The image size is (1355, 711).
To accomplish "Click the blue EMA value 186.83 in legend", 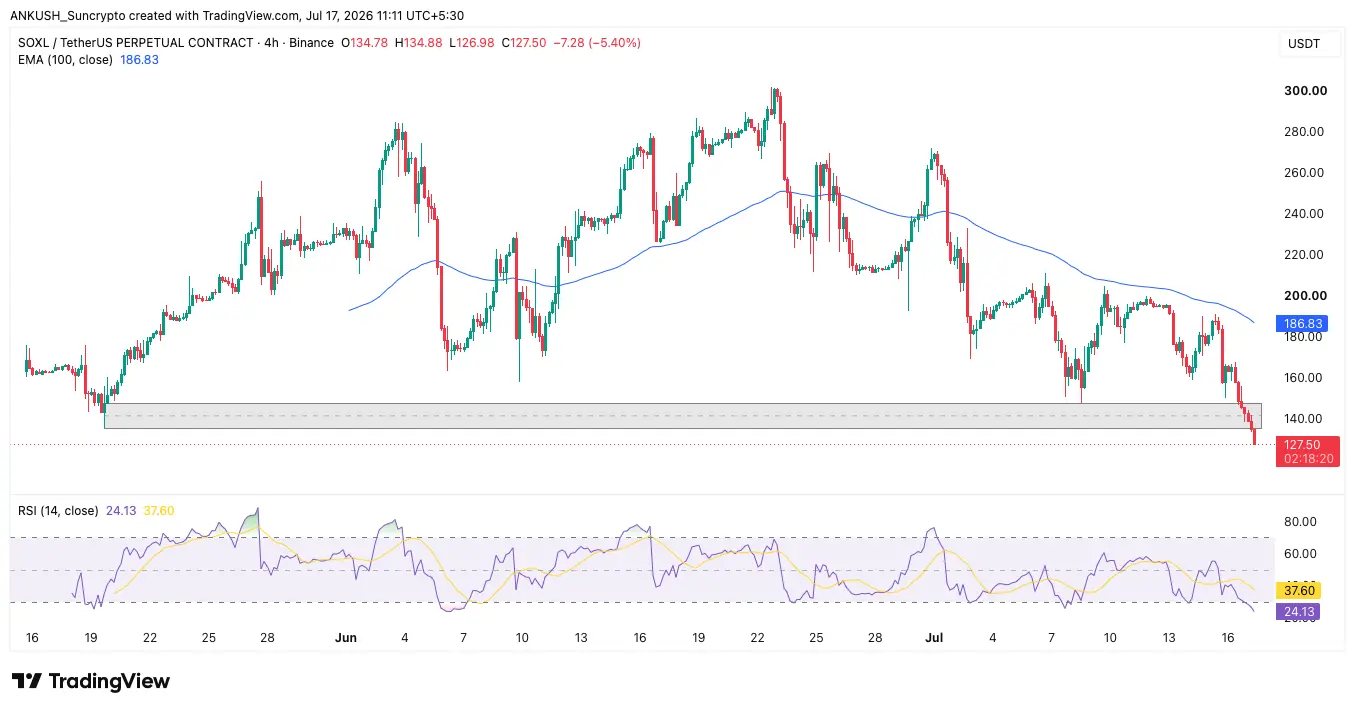I will pos(139,60).
